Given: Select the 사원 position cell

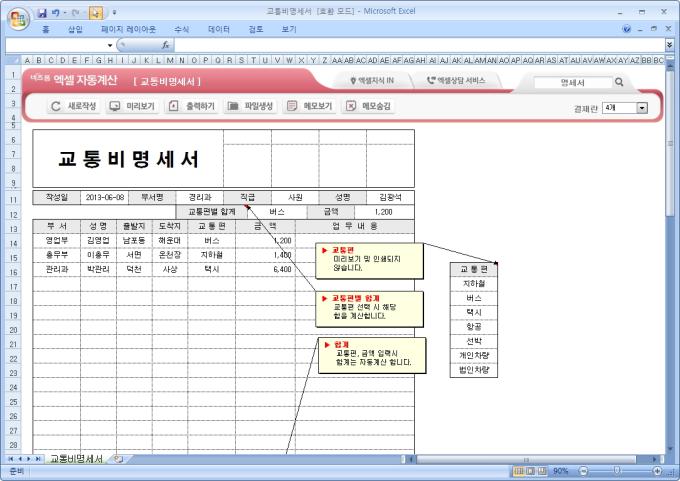Looking at the screenshot, I should [x=295, y=197].
